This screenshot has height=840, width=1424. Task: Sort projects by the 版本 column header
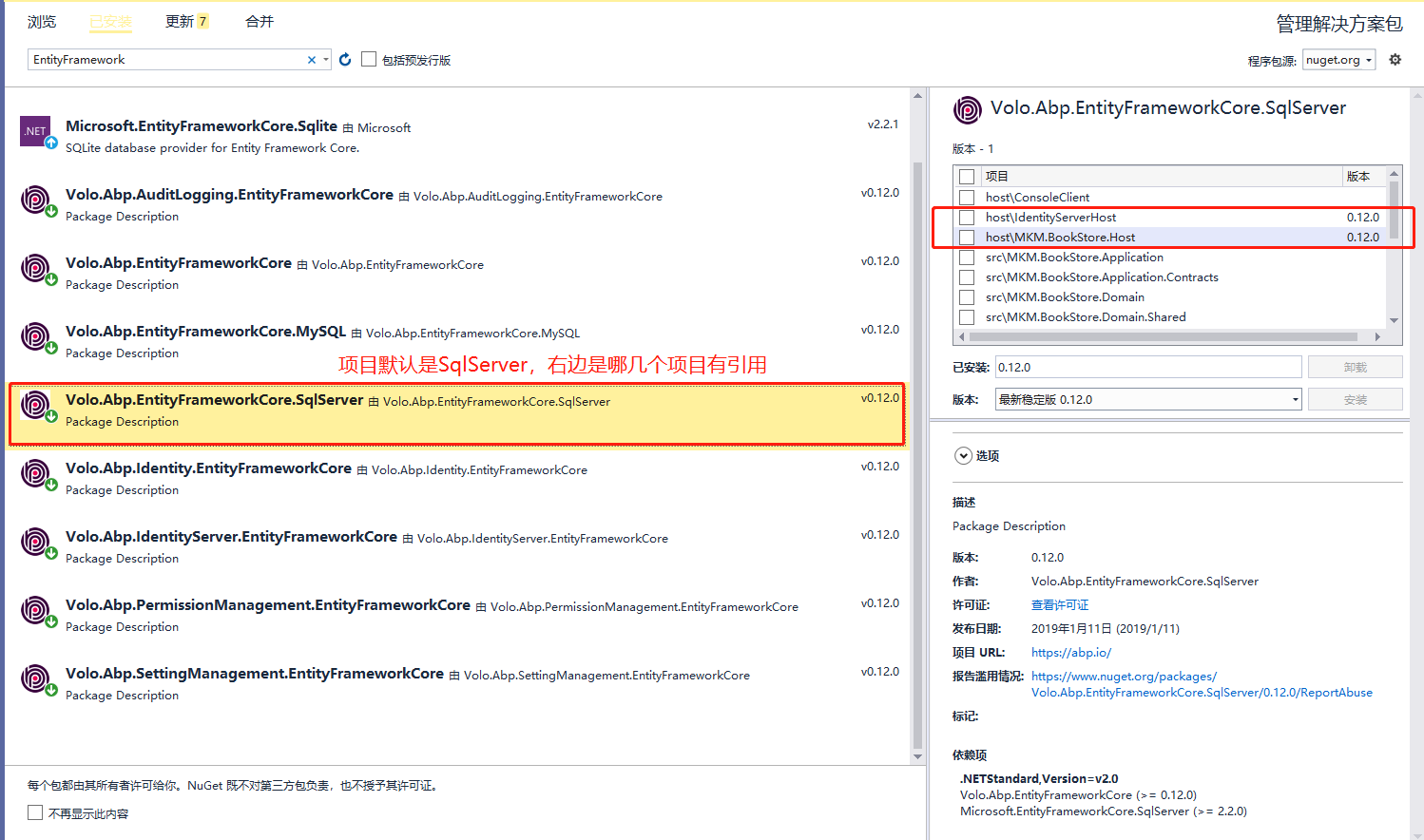point(1358,177)
